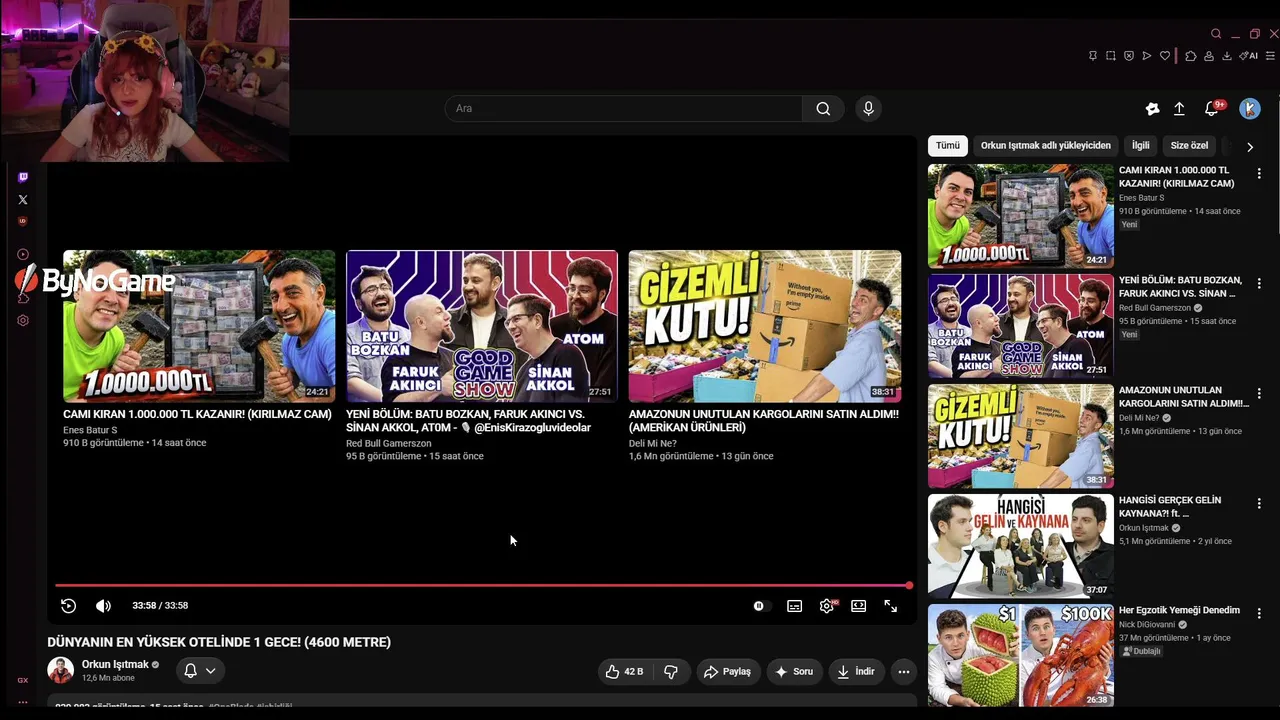Open the YouTube create button
The height and width of the screenshot is (720, 1280).
click(x=1152, y=109)
